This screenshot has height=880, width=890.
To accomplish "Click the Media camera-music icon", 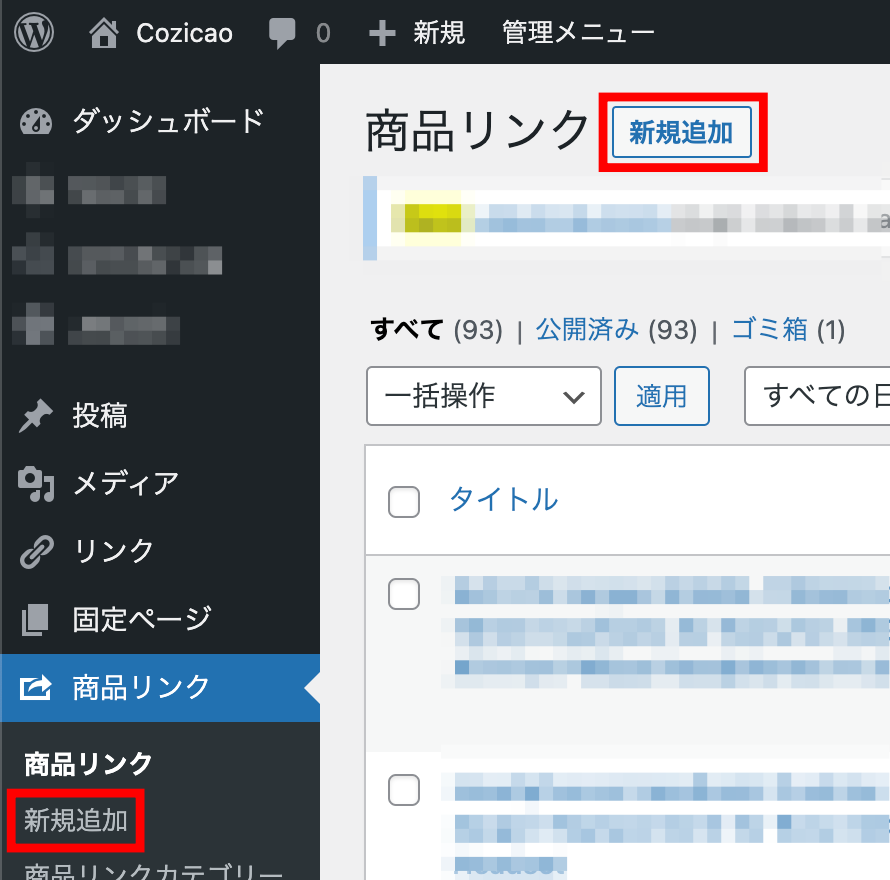I will [36, 484].
